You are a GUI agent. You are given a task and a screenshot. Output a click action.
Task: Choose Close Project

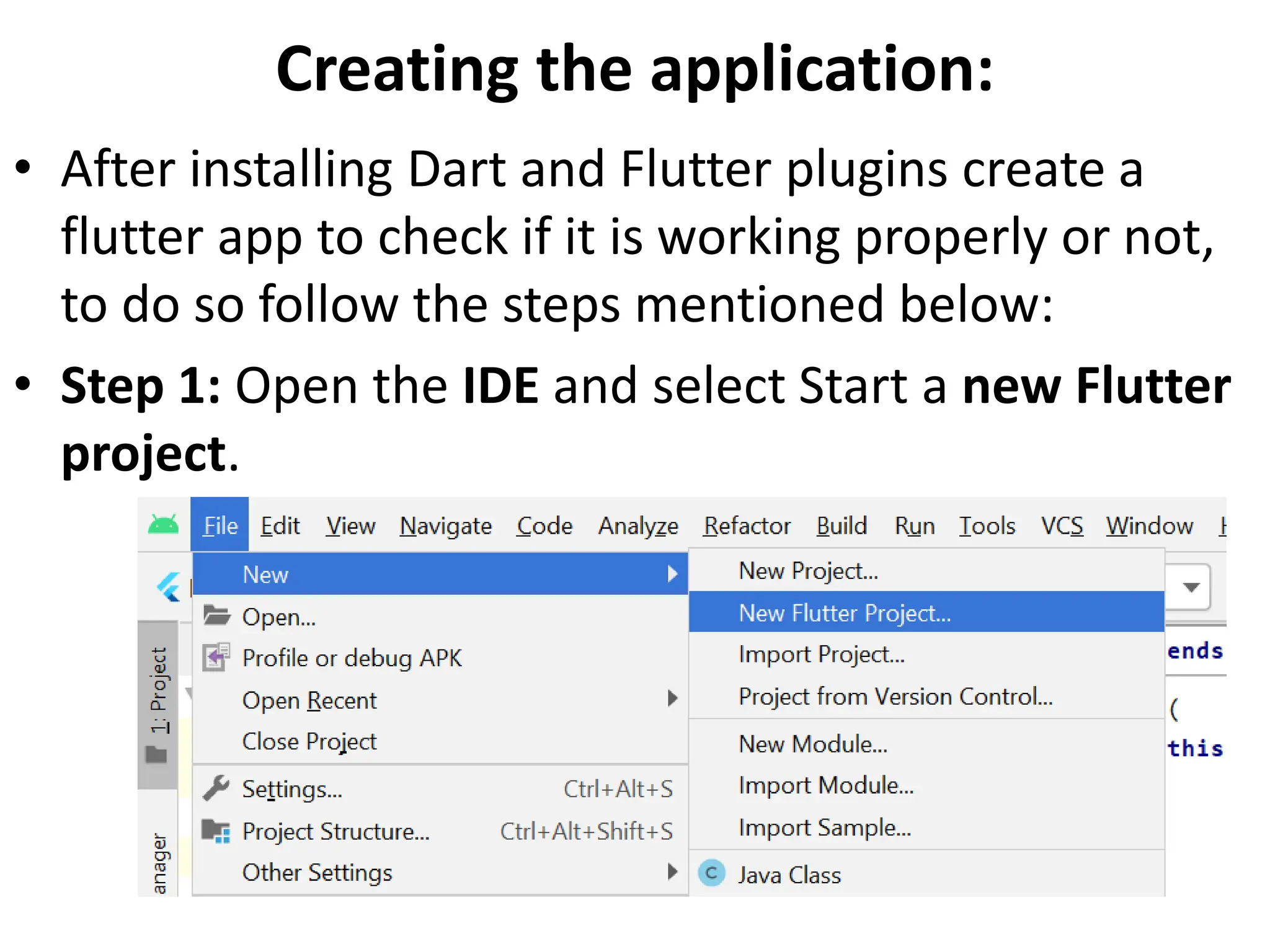coord(441,741)
